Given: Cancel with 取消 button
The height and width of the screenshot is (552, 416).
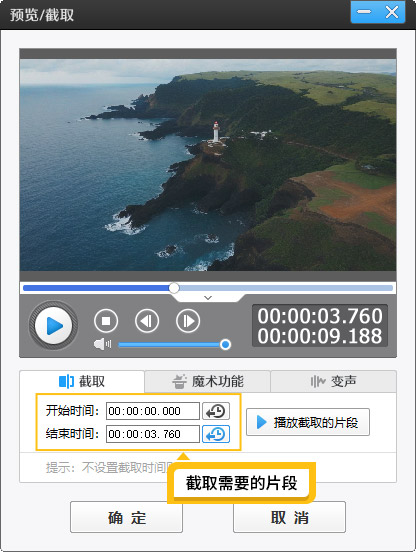Looking at the screenshot, I should 289,517.
